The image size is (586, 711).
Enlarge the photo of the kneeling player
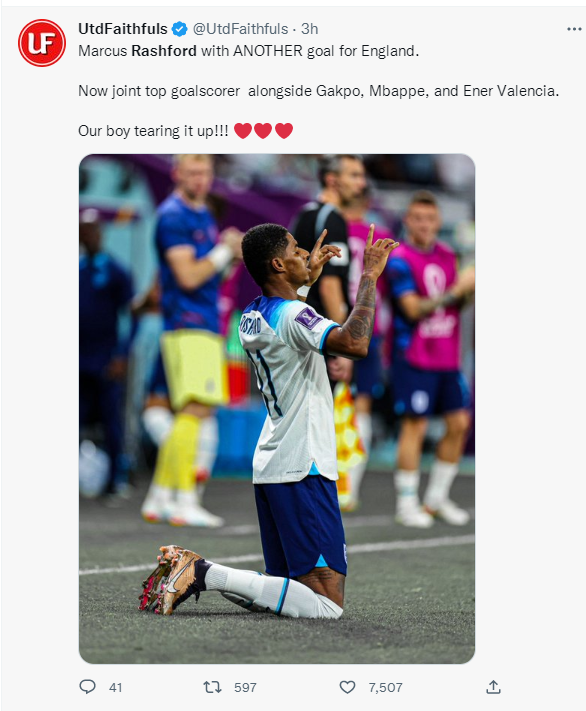click(x=277, y=409)
